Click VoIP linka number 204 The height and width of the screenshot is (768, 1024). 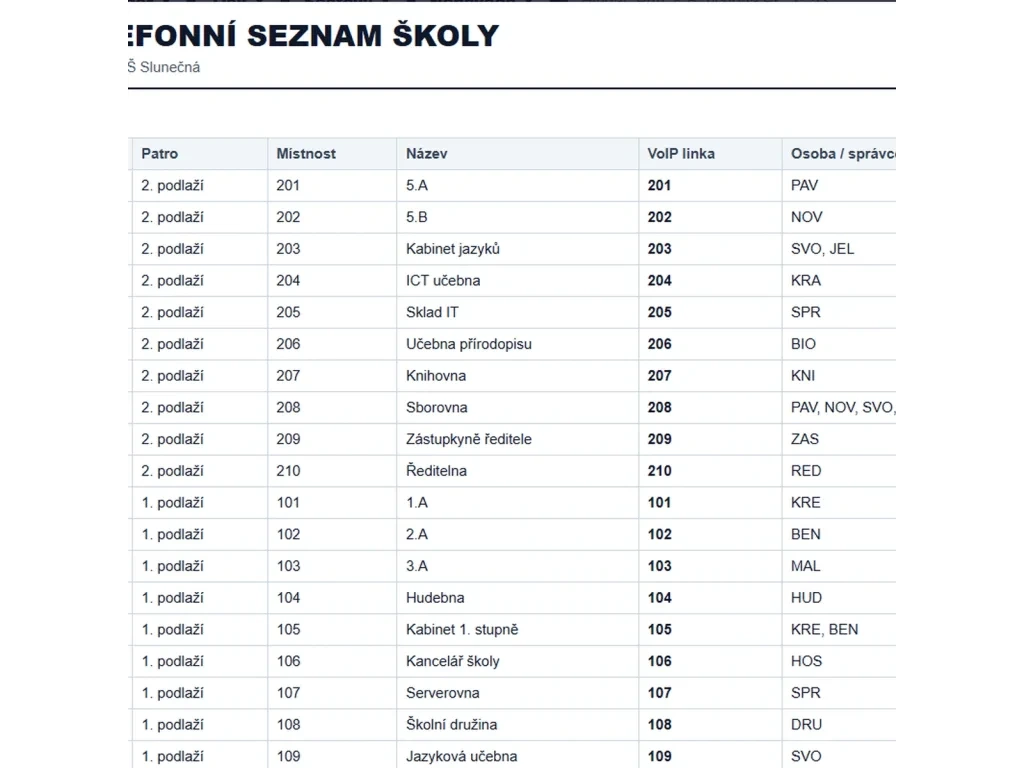coord(659,281)
